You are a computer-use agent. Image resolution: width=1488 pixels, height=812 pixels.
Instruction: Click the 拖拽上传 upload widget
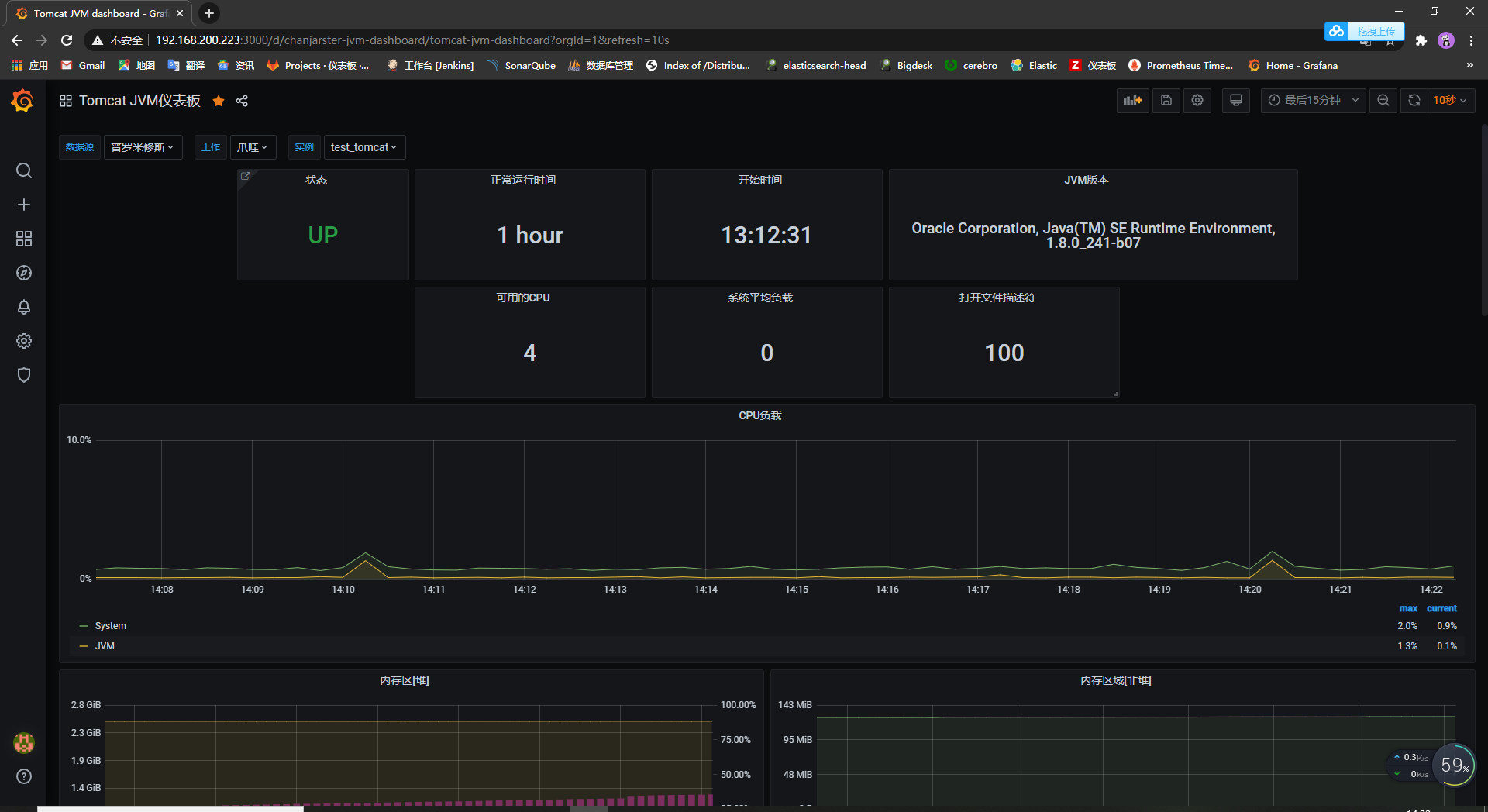coord(1365,31)
